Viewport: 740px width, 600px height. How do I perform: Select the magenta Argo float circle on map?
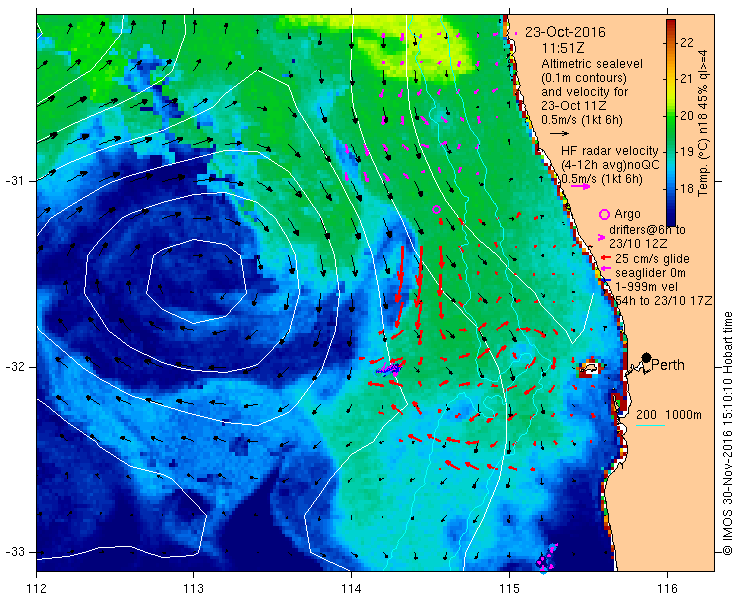point(437,209)
